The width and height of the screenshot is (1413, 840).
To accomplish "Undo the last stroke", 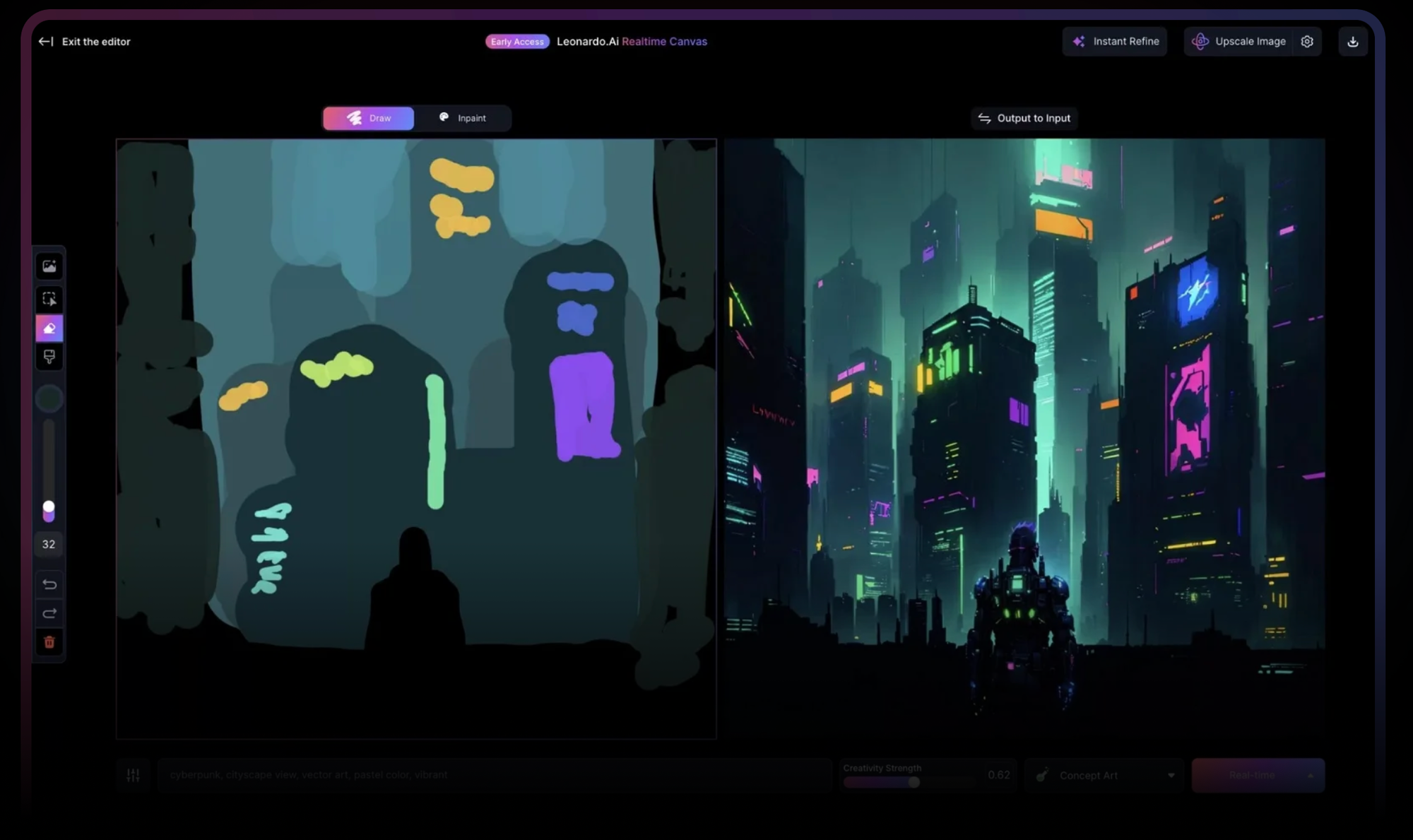I will (x=49, y=584).
